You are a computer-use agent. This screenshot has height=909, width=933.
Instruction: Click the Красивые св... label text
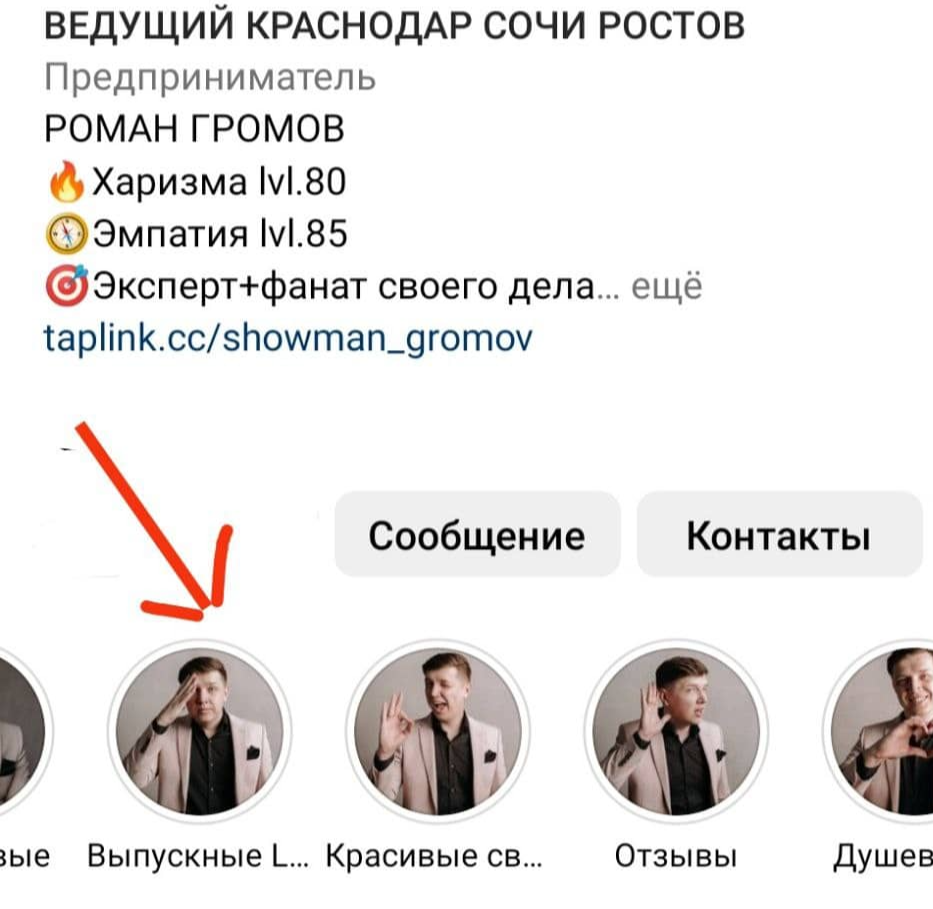click(x=434, y=857)
